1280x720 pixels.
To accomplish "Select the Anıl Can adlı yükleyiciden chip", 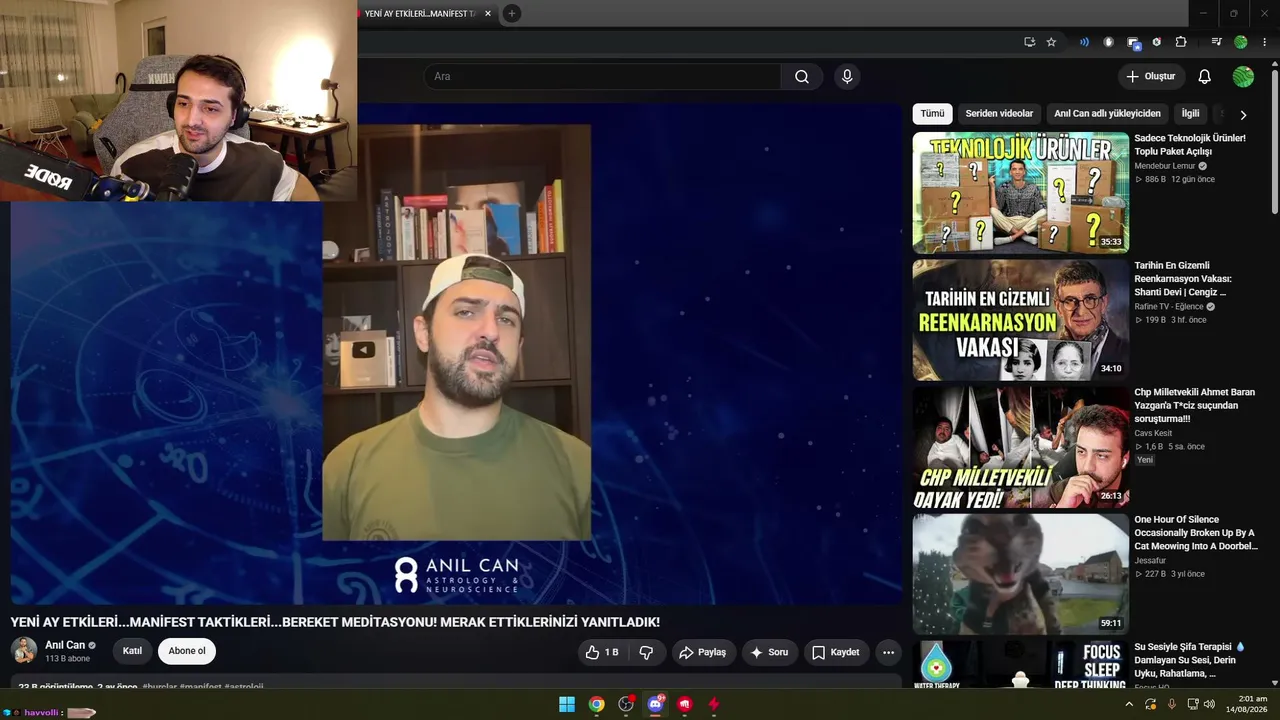I will 1107,114.
